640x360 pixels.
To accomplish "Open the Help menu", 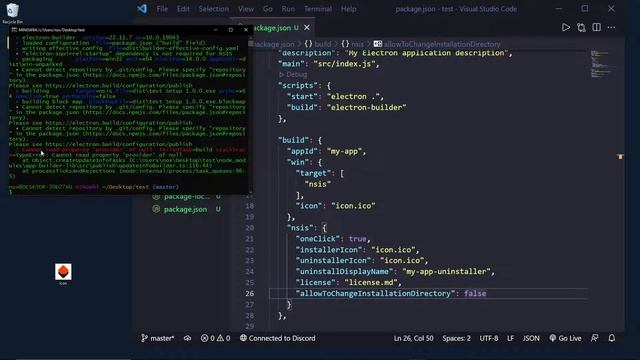I will [x=348, y=9].
